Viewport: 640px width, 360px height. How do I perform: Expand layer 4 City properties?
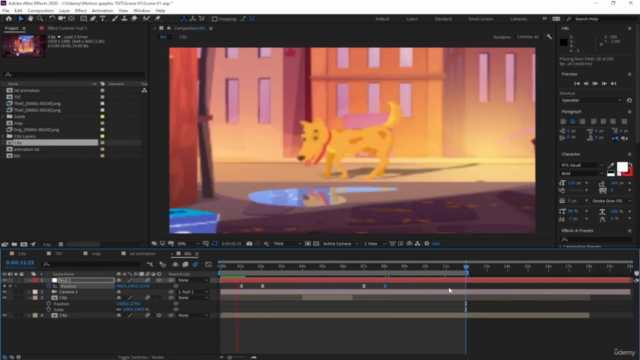29,316
